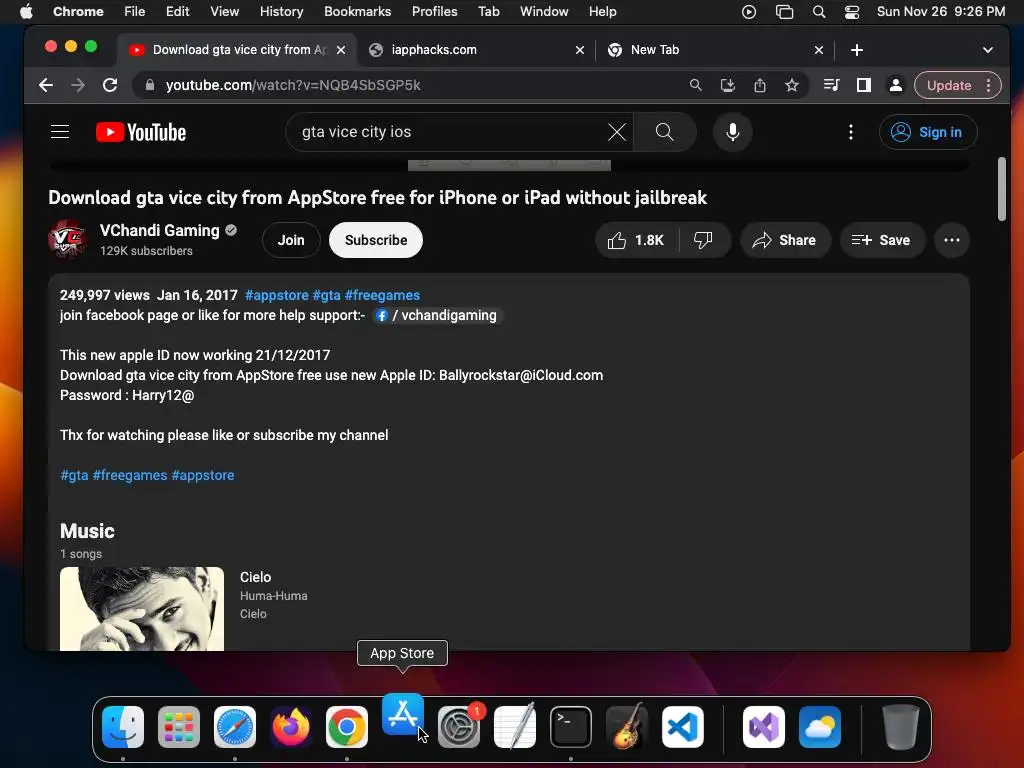Go forward in browser history

coord(78,85)
